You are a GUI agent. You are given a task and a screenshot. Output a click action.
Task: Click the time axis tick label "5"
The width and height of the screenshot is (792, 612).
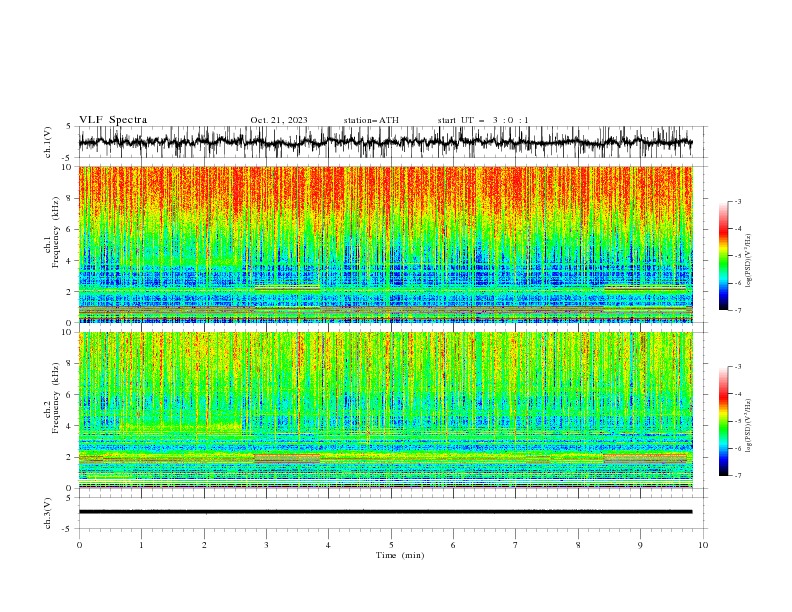point(391,545)
